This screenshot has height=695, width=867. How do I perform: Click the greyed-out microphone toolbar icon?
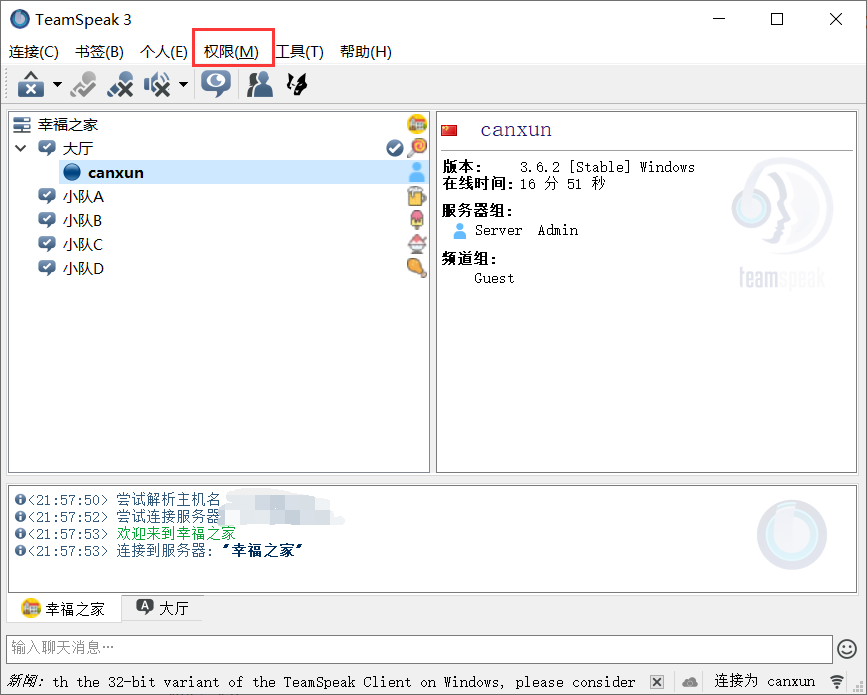[83, 84]
